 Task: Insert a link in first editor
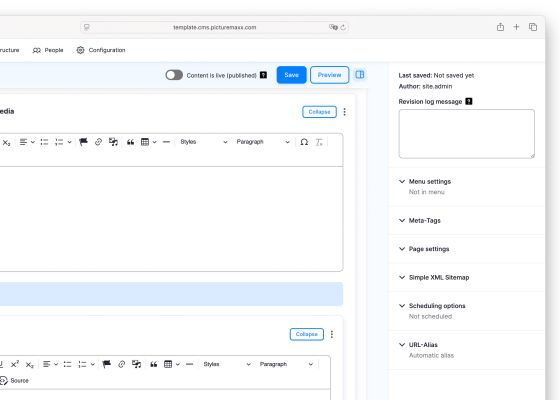tap(98, 142)
